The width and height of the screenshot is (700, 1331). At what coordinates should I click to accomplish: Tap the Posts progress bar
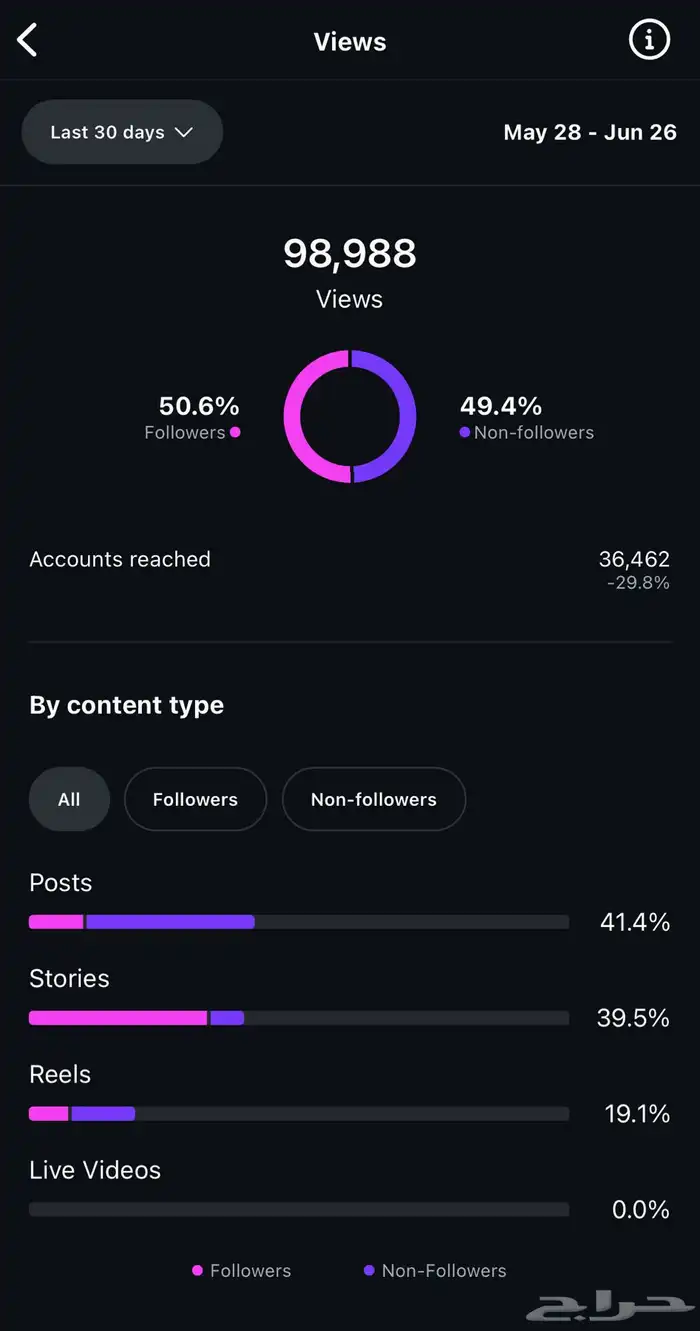pos(299,922)
